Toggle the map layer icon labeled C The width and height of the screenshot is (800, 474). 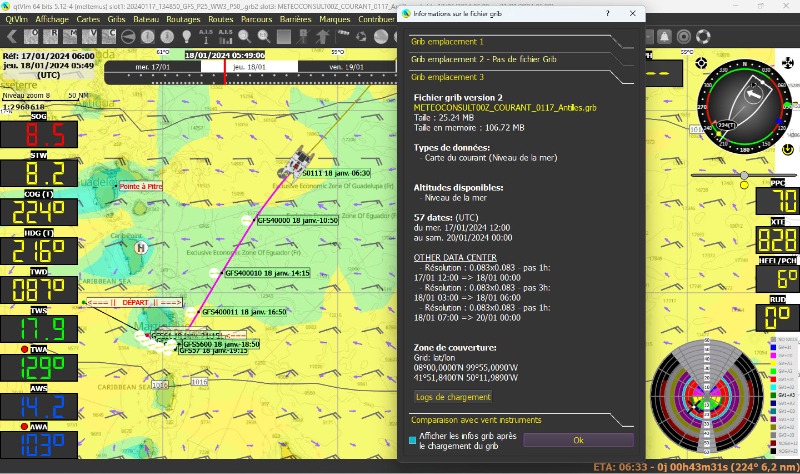[x=109, y=36]
